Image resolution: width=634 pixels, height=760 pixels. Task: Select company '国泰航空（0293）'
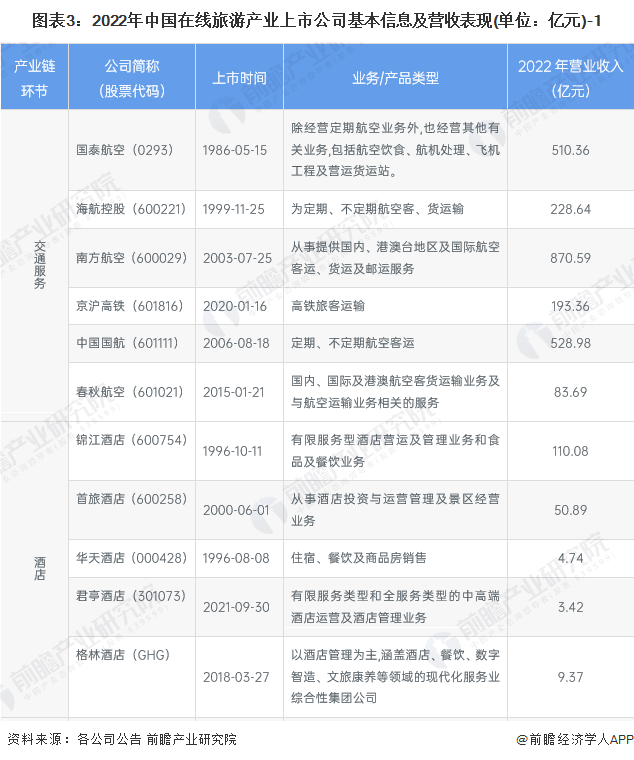click(x=125, y=150)
